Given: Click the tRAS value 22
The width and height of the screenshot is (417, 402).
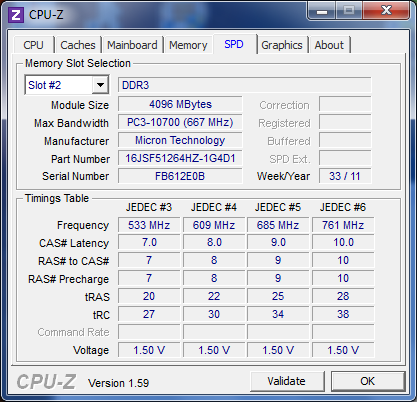Looking at the screenshot, I should [214, 296].
